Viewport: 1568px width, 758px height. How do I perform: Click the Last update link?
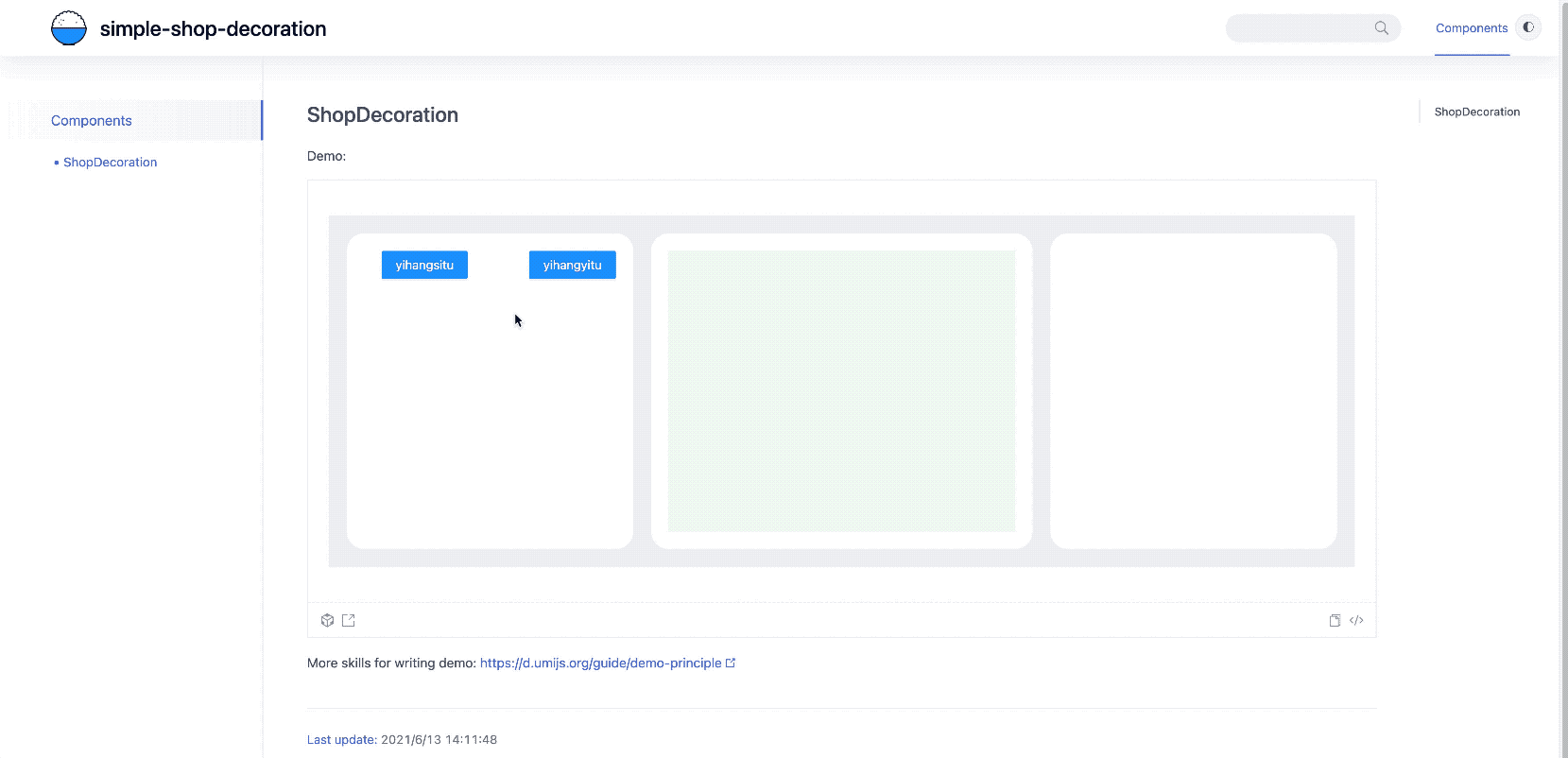(x=342, y=740)
